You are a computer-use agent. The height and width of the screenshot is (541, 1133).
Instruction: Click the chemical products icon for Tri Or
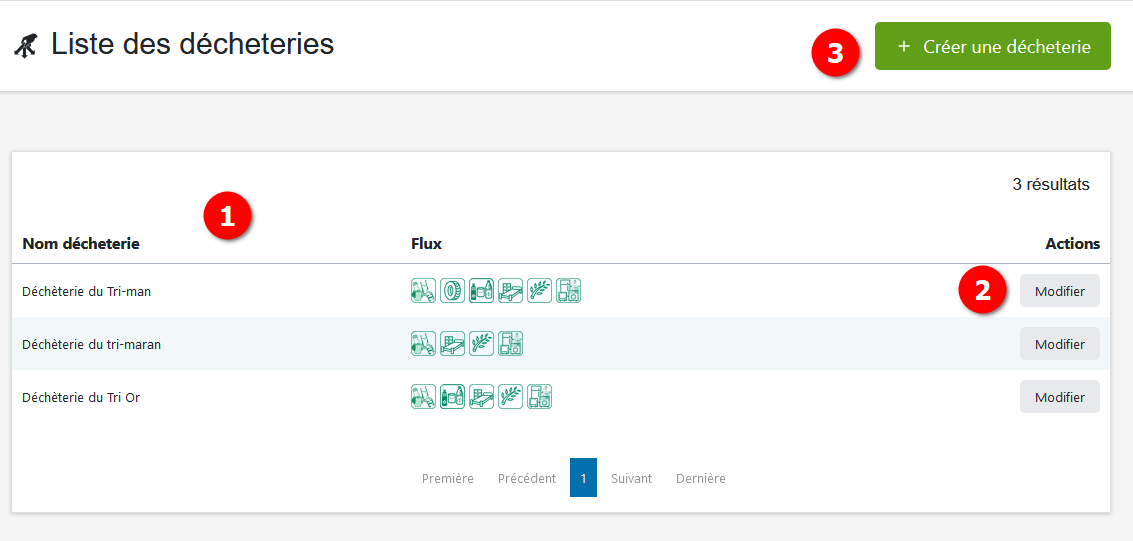(x=452, y=397)
